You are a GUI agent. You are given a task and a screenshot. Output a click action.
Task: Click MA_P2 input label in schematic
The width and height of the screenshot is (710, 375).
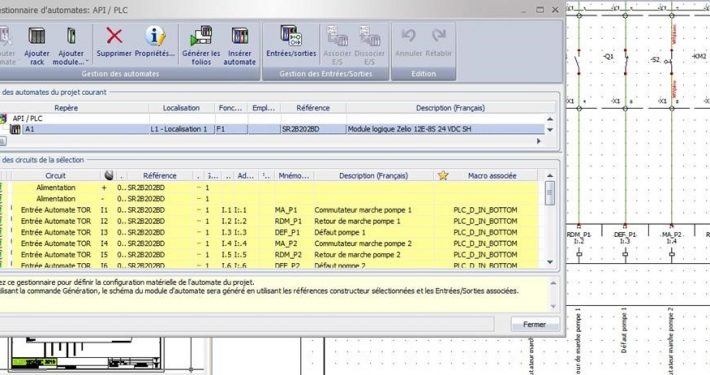[672, 235]
